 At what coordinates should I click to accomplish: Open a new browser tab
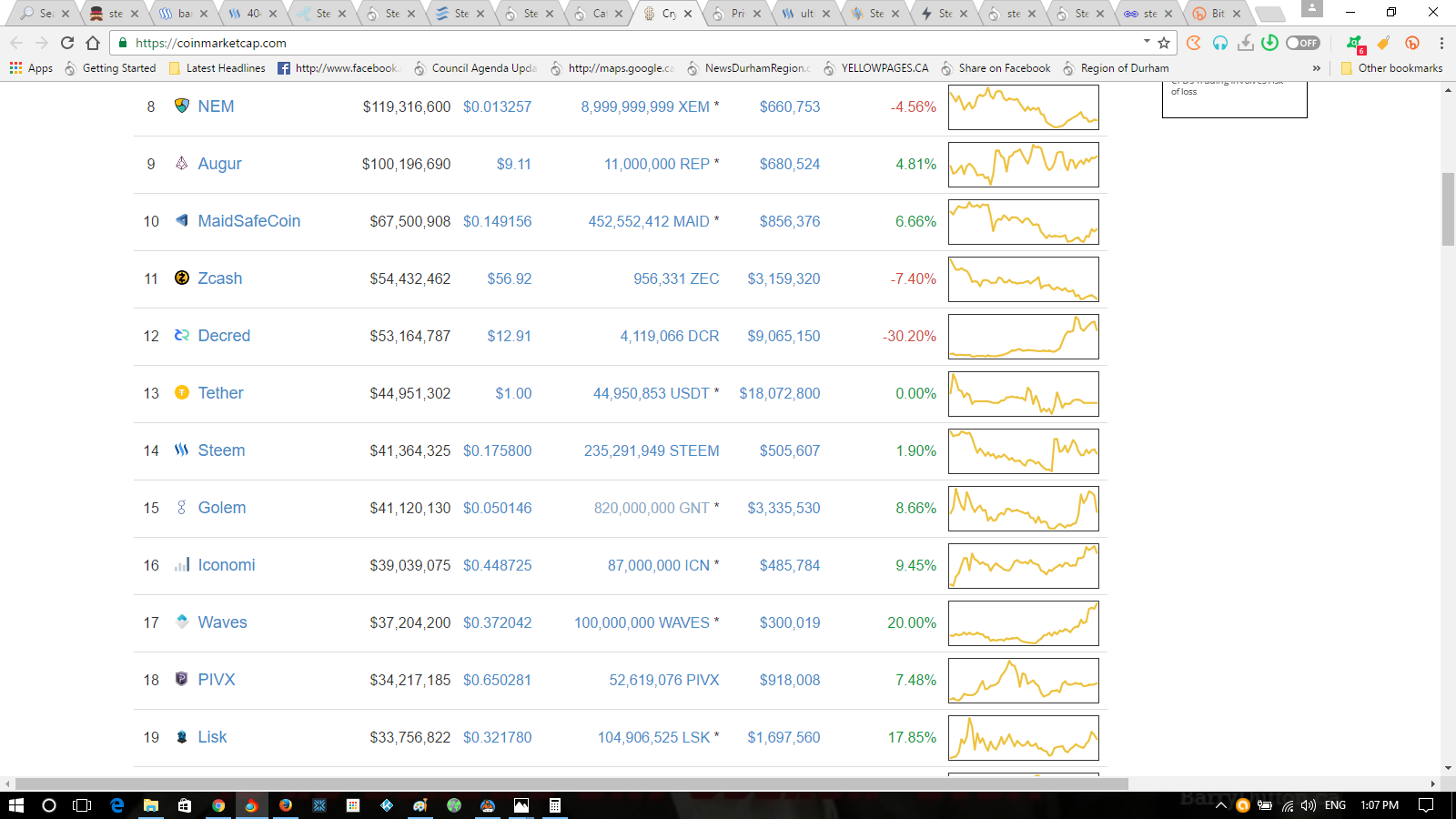click(x=1269, y=14)
